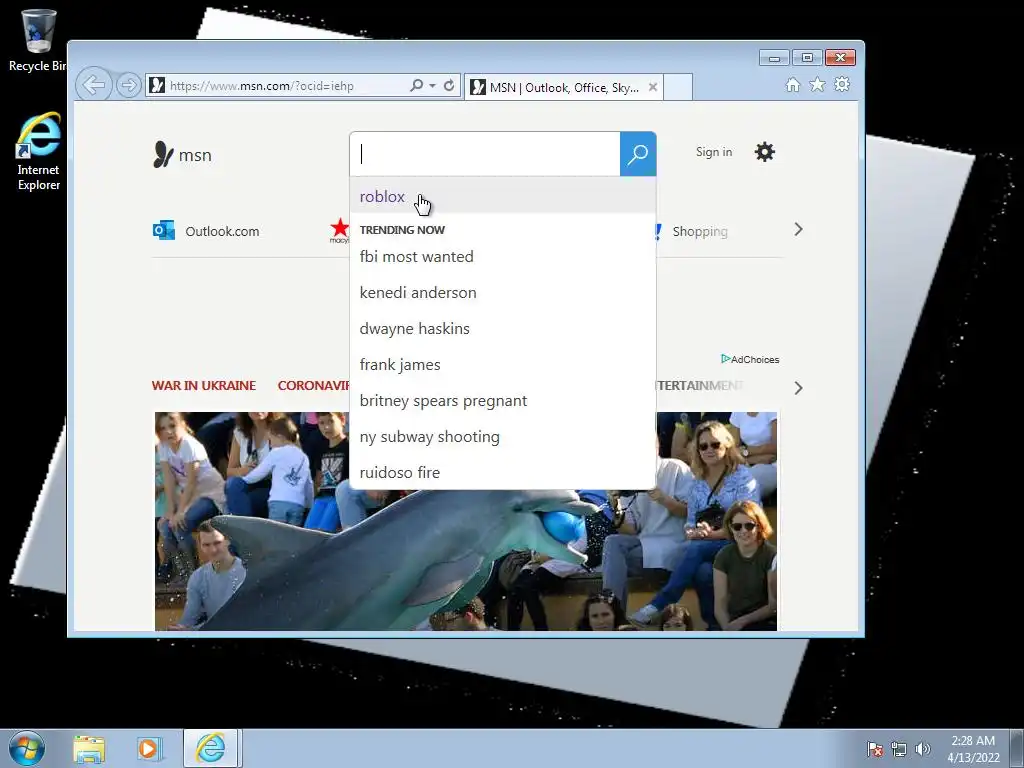Open MSN settings gear icon

tap(765, 152)
